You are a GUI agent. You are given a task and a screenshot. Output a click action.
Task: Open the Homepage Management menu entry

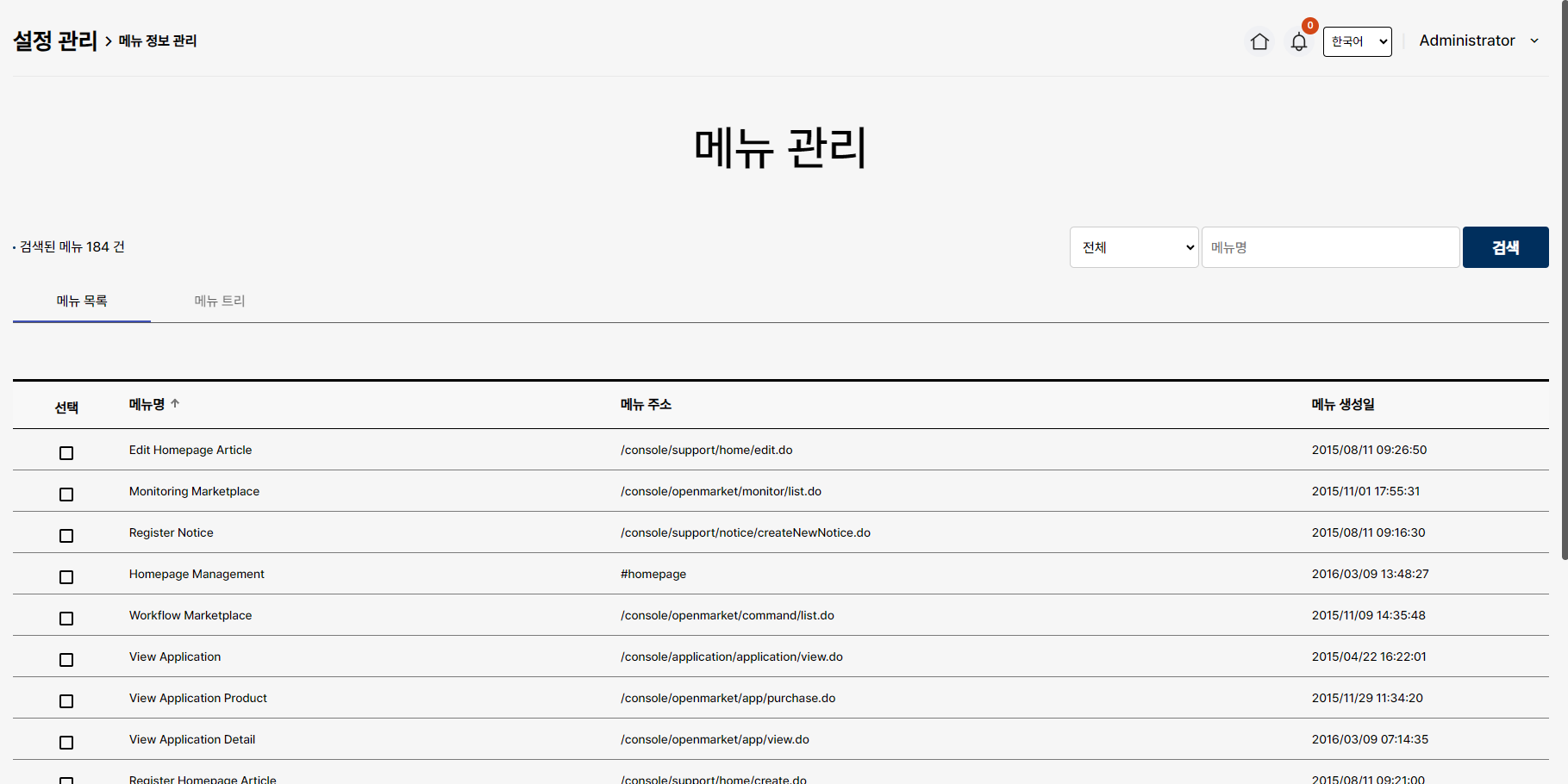[x=197, y=574]
